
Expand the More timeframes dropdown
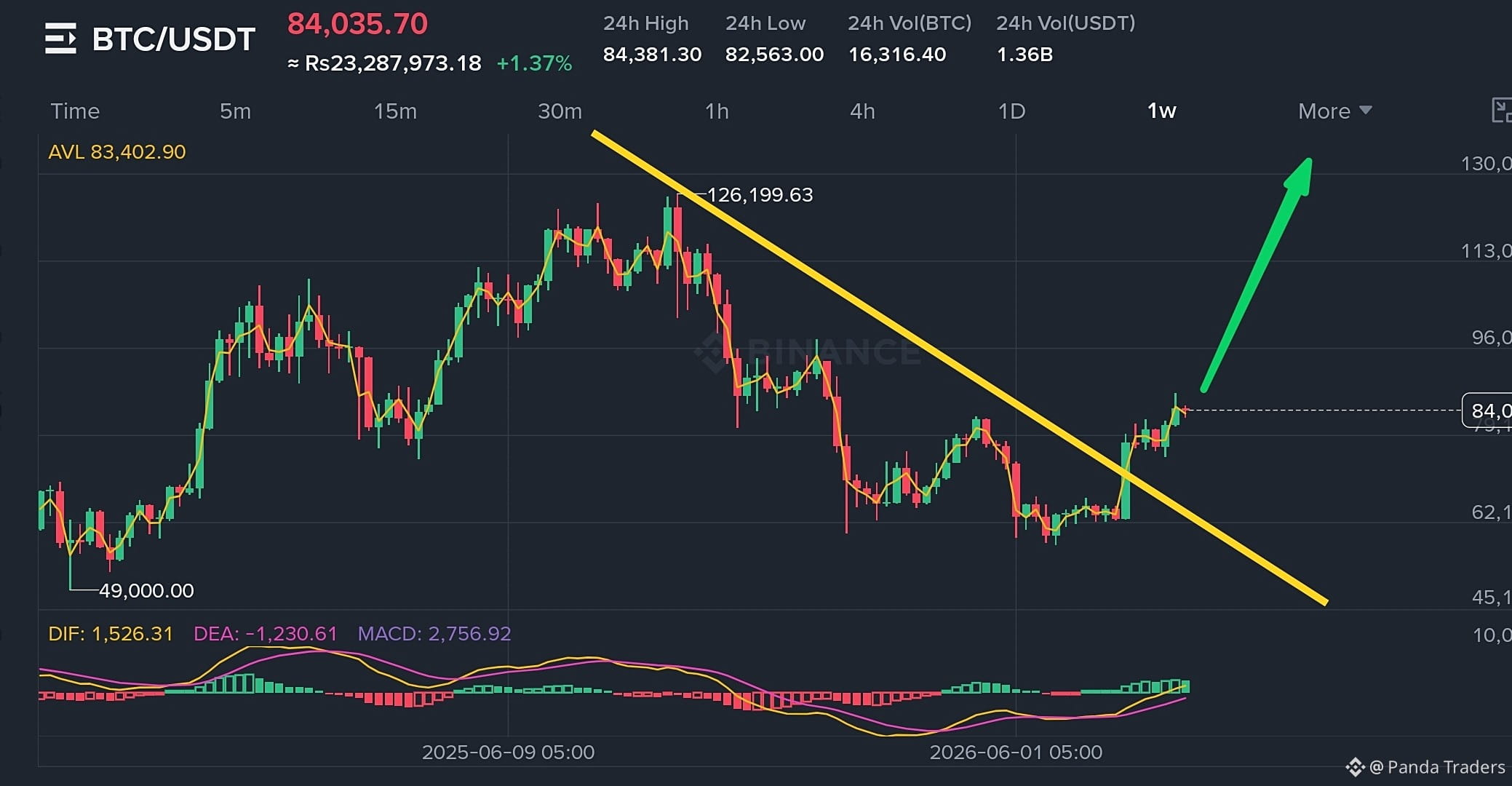pos(1334,111)
